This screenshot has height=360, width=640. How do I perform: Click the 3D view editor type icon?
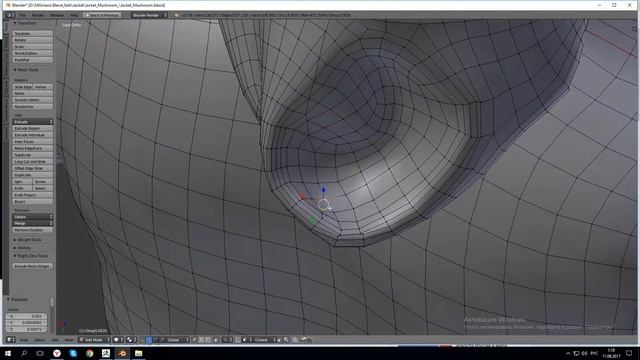(10, 340)
